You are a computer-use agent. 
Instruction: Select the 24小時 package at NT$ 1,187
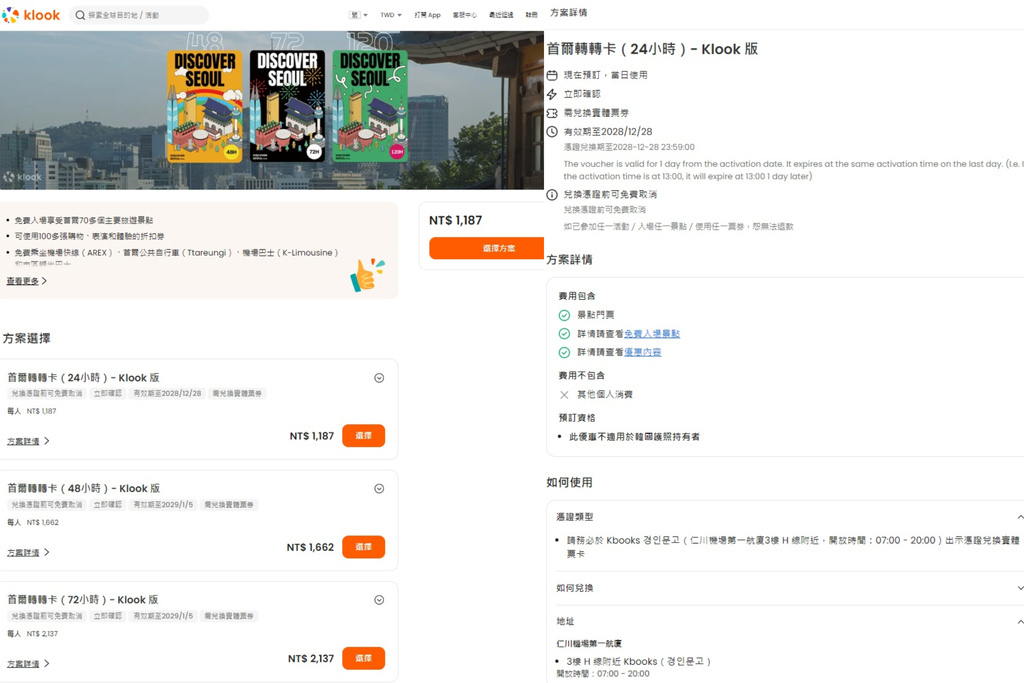(x=363, y=436)
